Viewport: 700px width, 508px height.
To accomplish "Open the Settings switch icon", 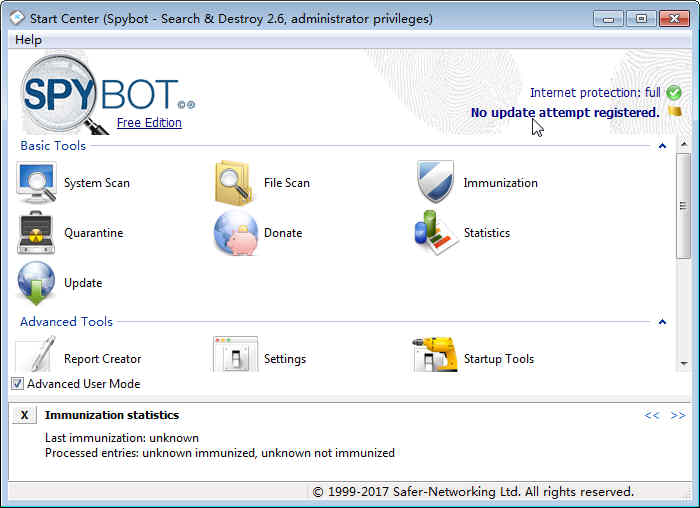I will (236, 354).
